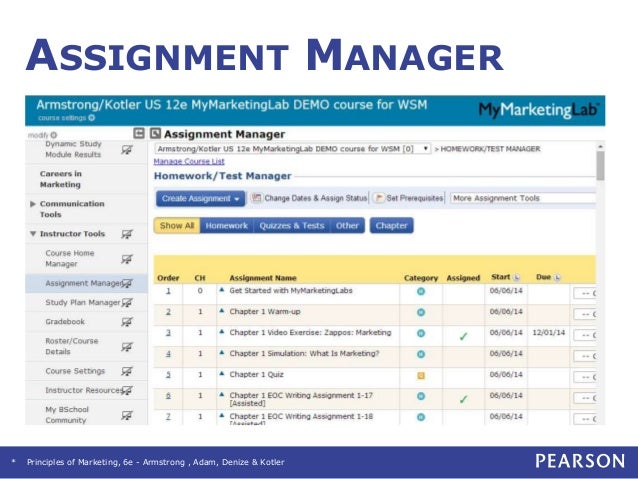Click category icon for Chapter 1 Simulation
Image resolution: width=638 pixels, height=479 pixels.
[421, 354]
